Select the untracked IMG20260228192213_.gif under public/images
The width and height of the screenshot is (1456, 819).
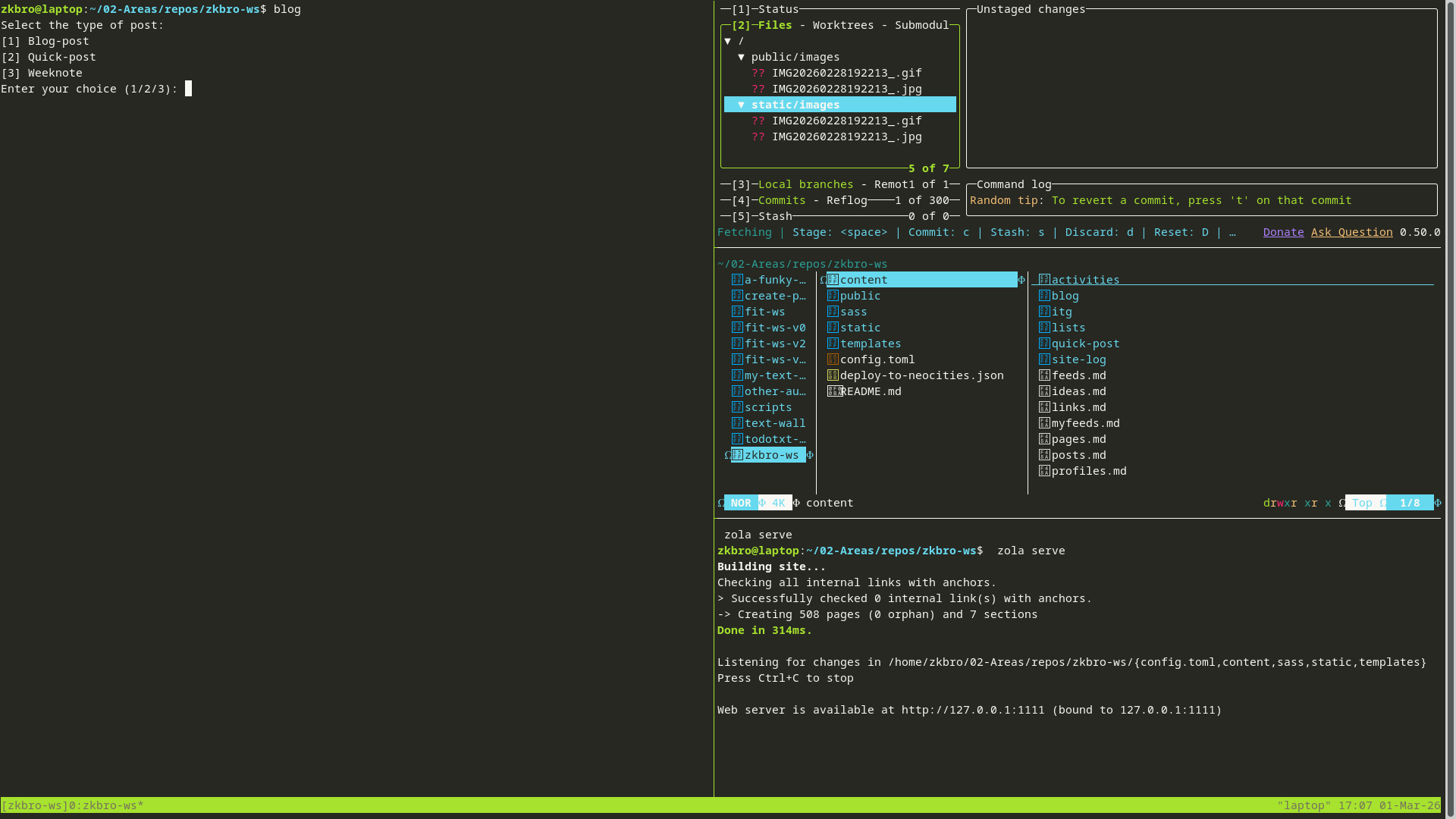[x=846, y=73]
